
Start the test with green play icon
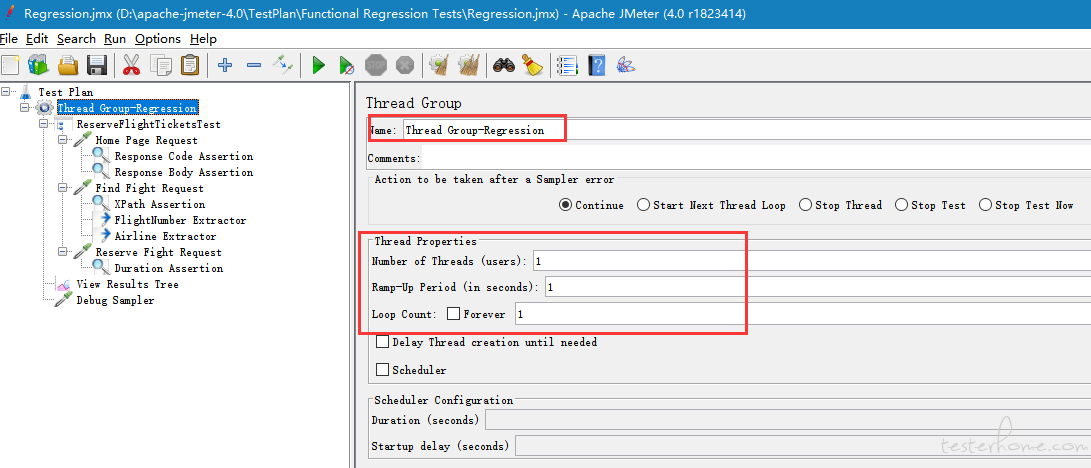pos(319,65)
